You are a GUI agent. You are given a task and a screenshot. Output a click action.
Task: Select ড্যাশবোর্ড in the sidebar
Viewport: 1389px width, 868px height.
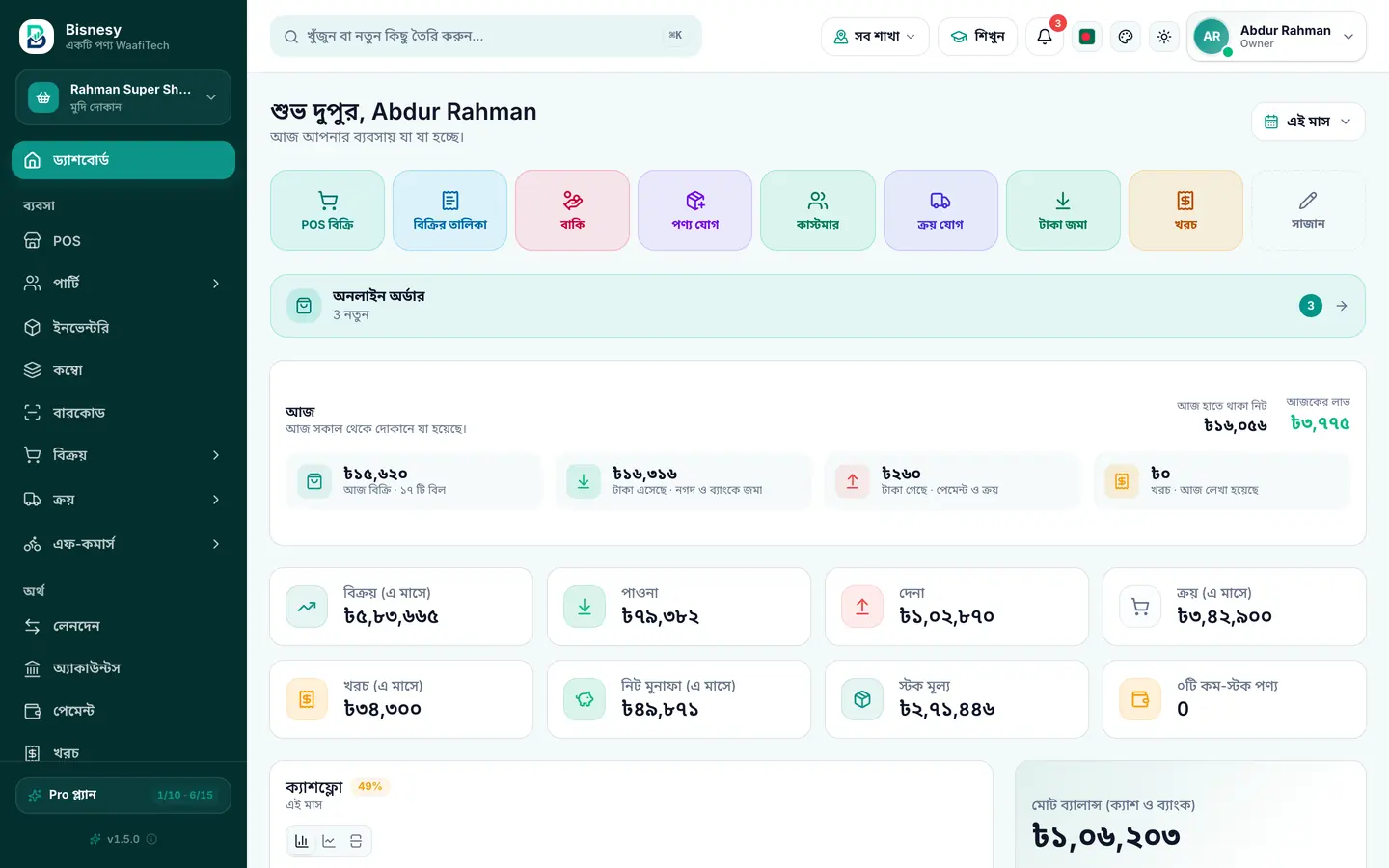[x=123, y=160]
